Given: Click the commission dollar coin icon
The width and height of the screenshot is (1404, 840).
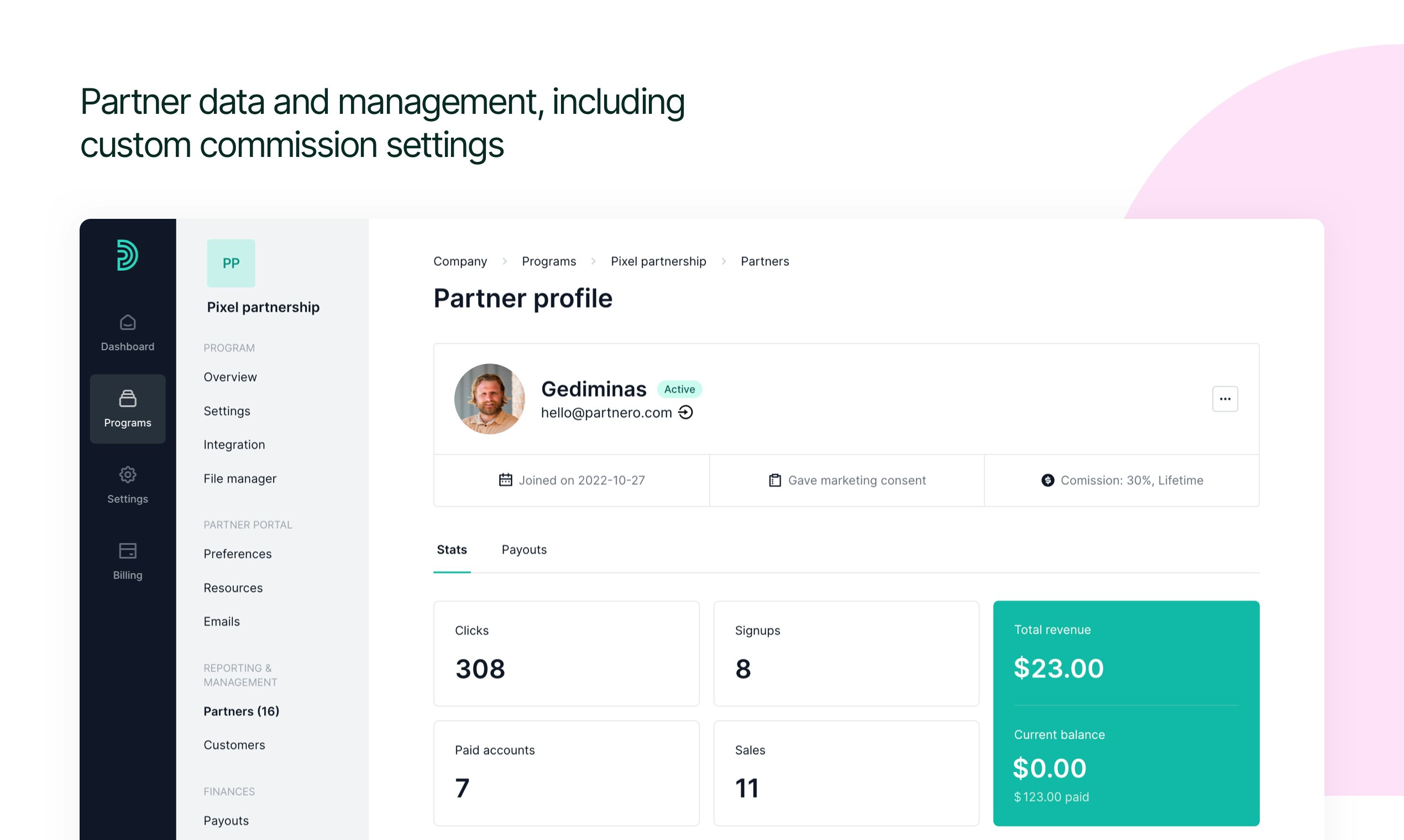Looking at the screenshot, I should tap(1047, 480).
